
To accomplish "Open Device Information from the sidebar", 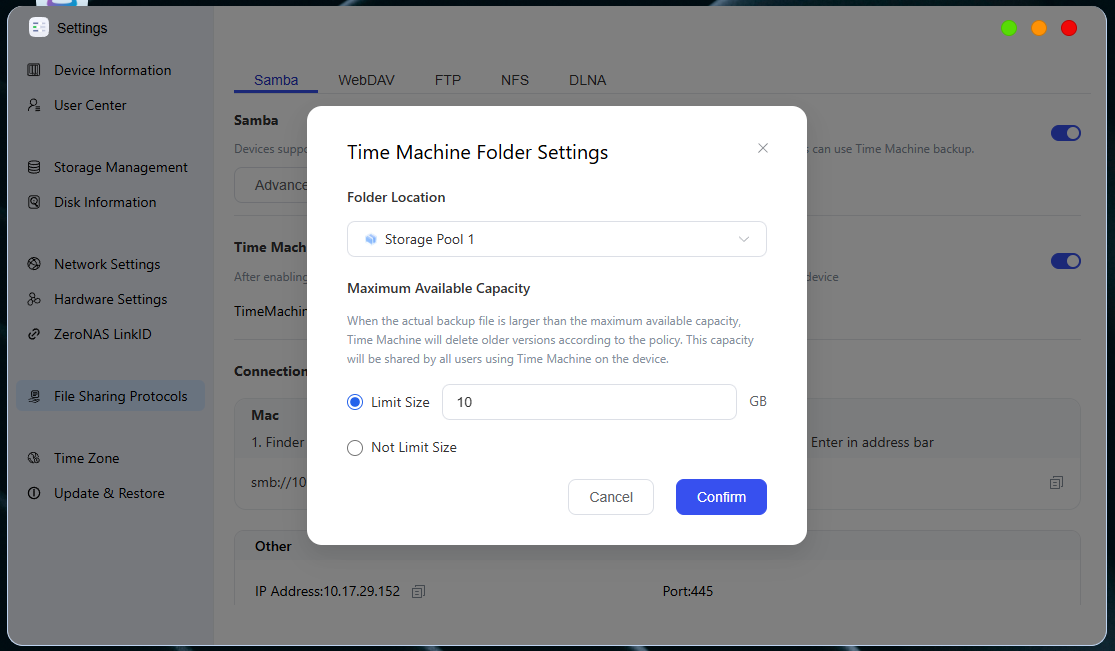I will (x=112, y=70).
